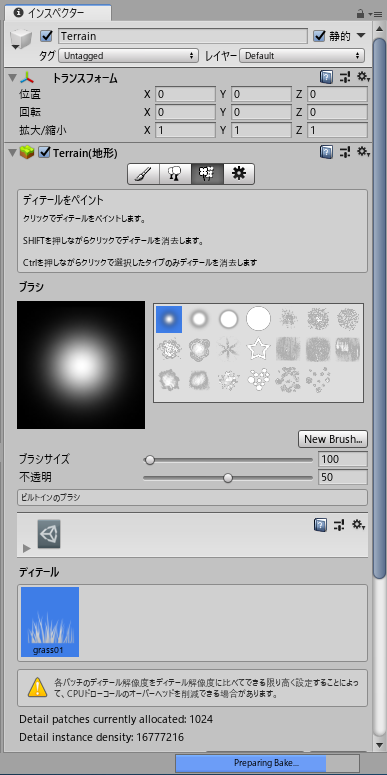387x775 pixels.
Task: Toggle the GameObject active checkbox beside Terrain name
Action: pos(46,36)
